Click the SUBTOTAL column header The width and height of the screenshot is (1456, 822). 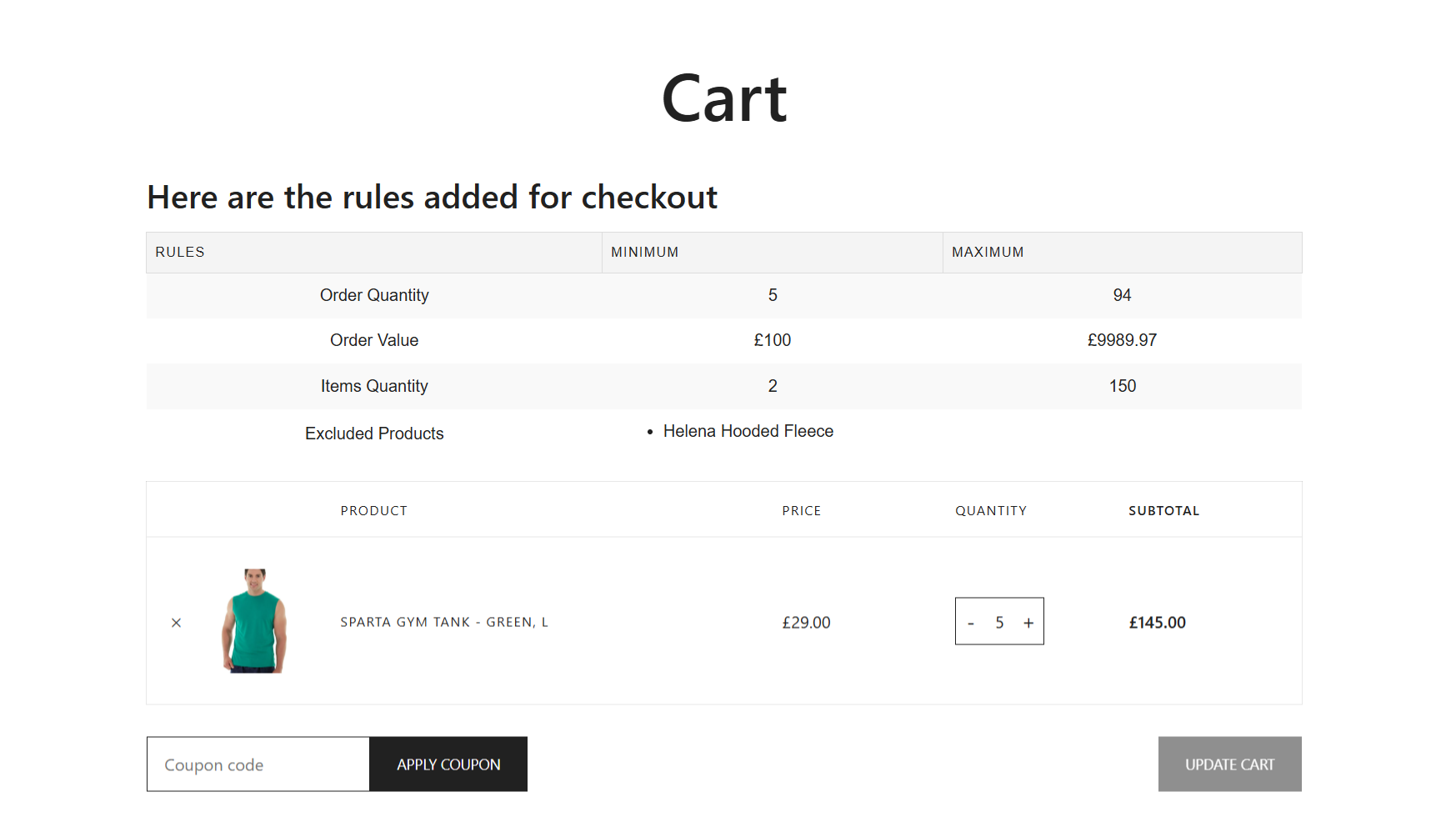(1163, 509)
